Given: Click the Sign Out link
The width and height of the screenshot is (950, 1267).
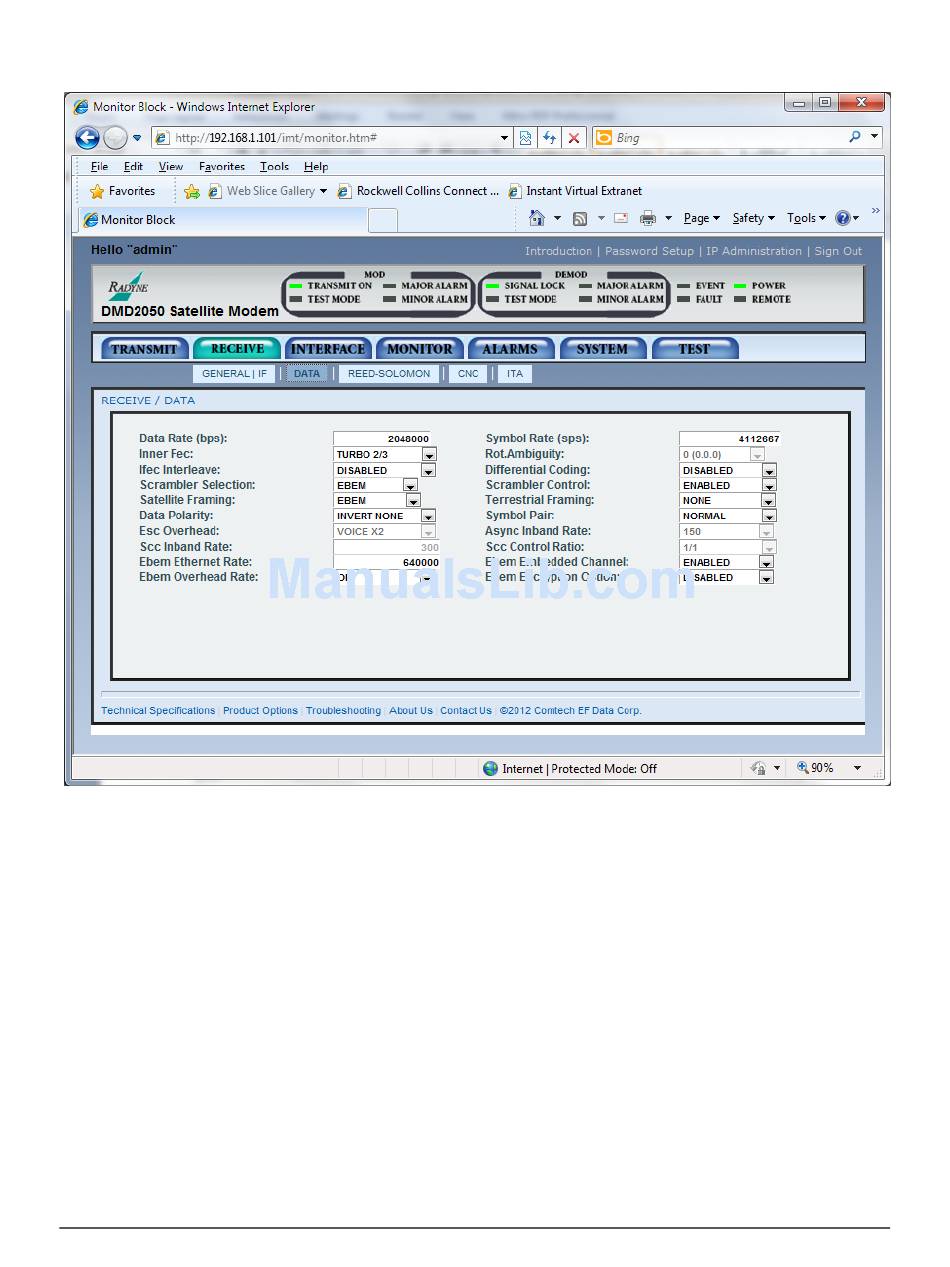Looking at the screenshot, I should 838,251.
